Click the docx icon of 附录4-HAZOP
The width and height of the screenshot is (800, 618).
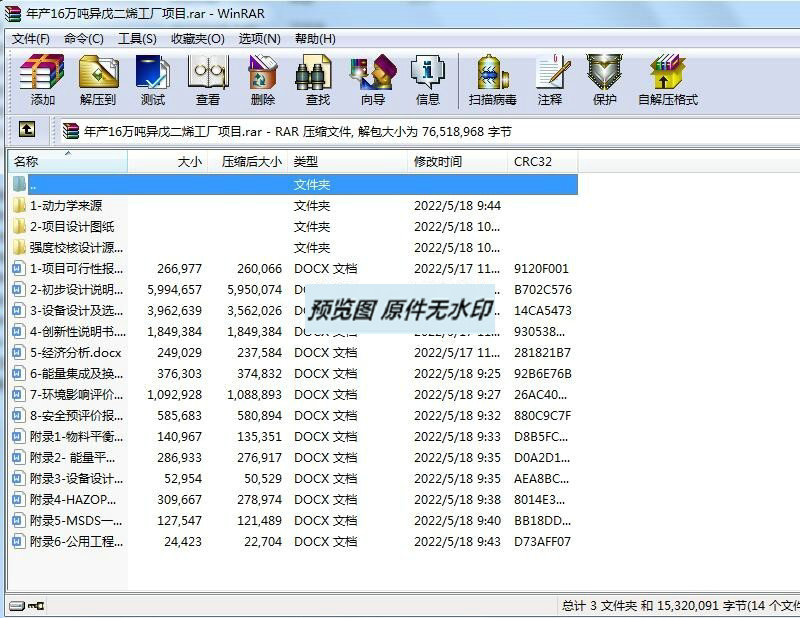[18, 499]
